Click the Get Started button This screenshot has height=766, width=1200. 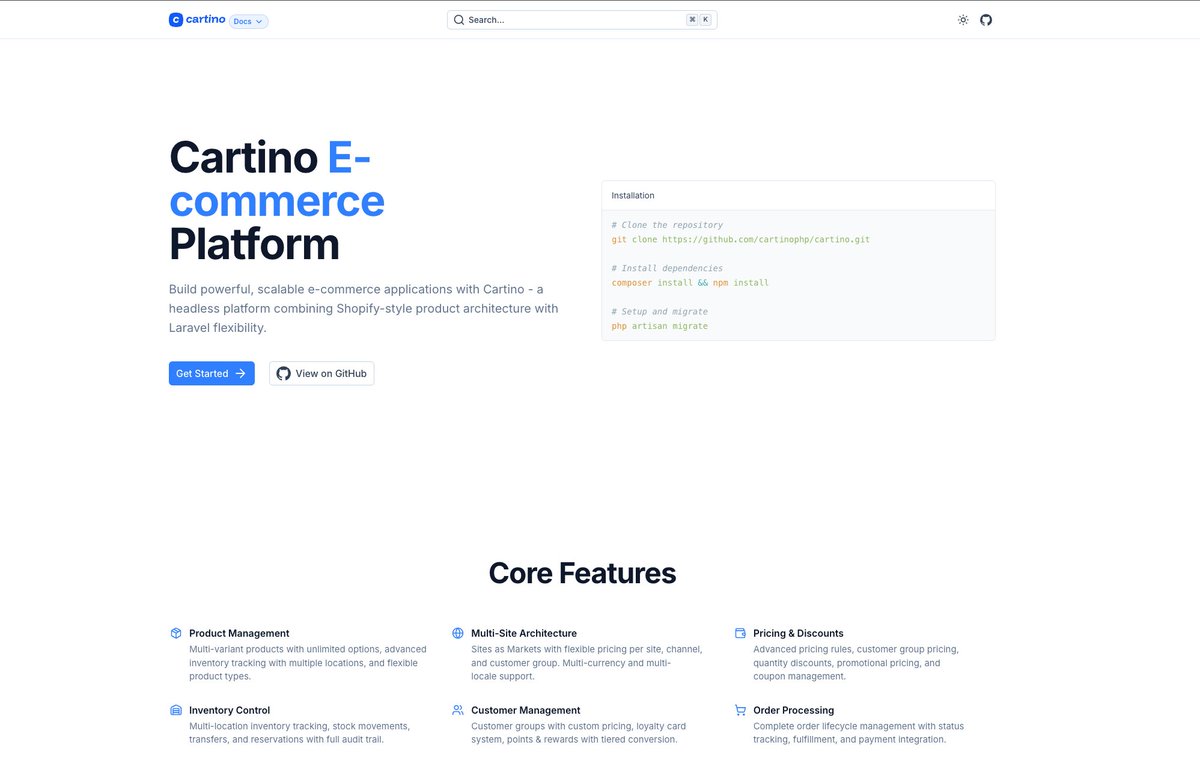[212, 373]
